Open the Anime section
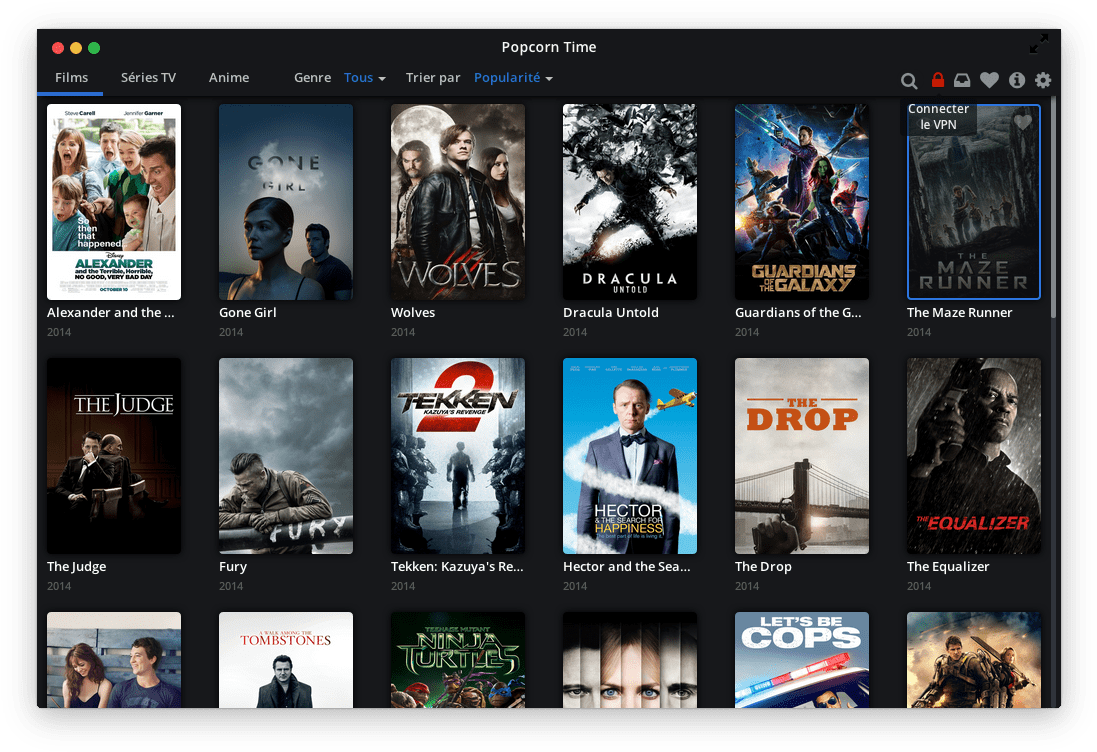1097x752 pixels. (229, 77)
